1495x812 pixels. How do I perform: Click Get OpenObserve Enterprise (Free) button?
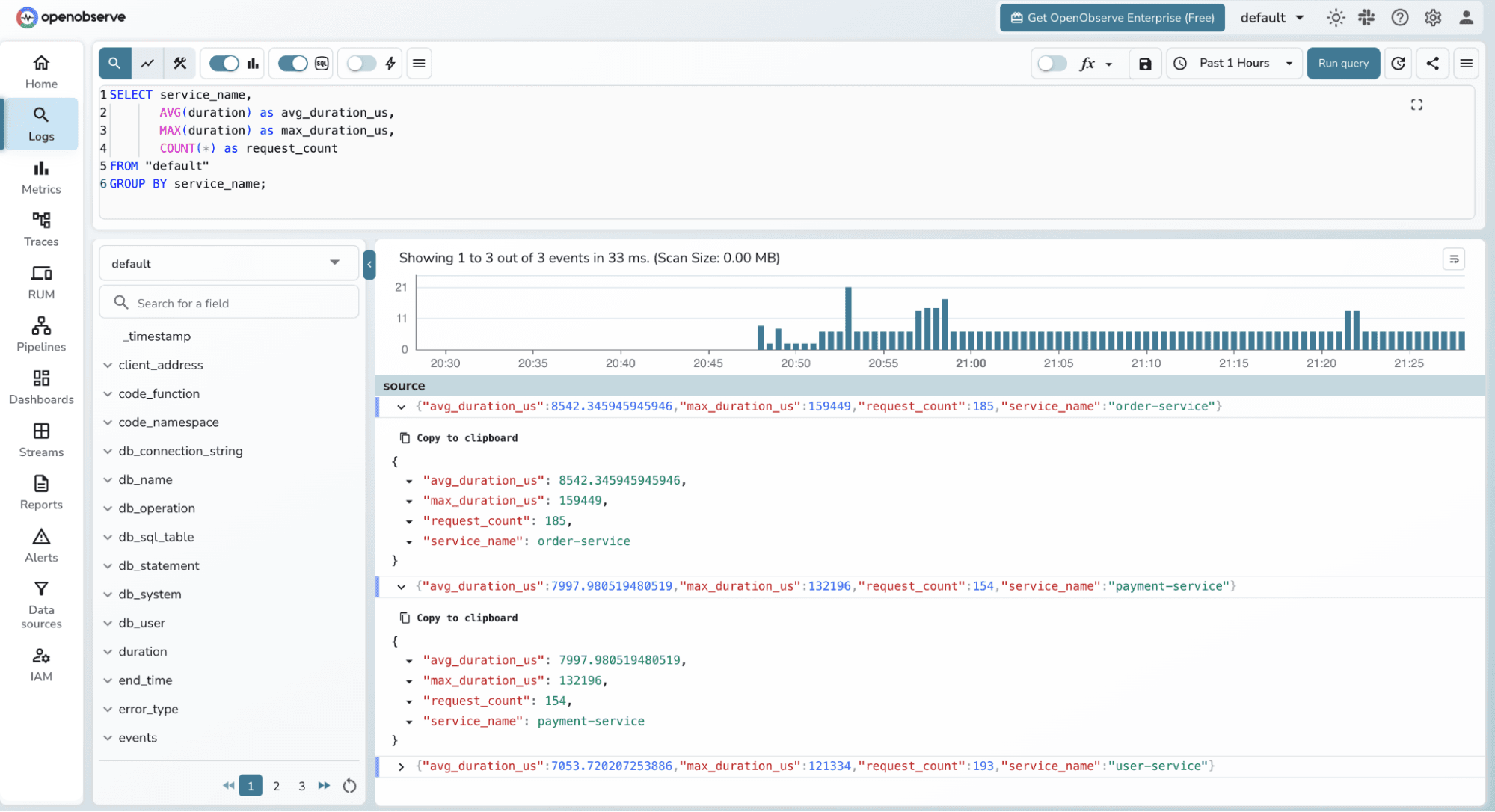pyautogui.click(x=1112, y=18)
